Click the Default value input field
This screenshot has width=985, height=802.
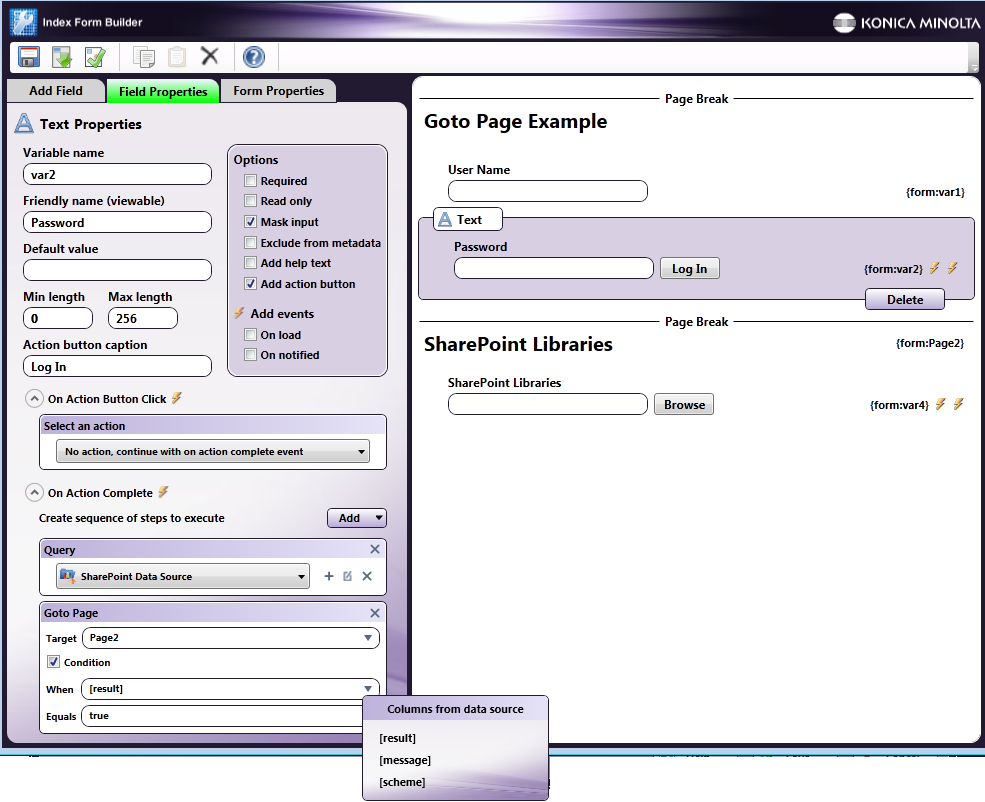pos(117,270)
